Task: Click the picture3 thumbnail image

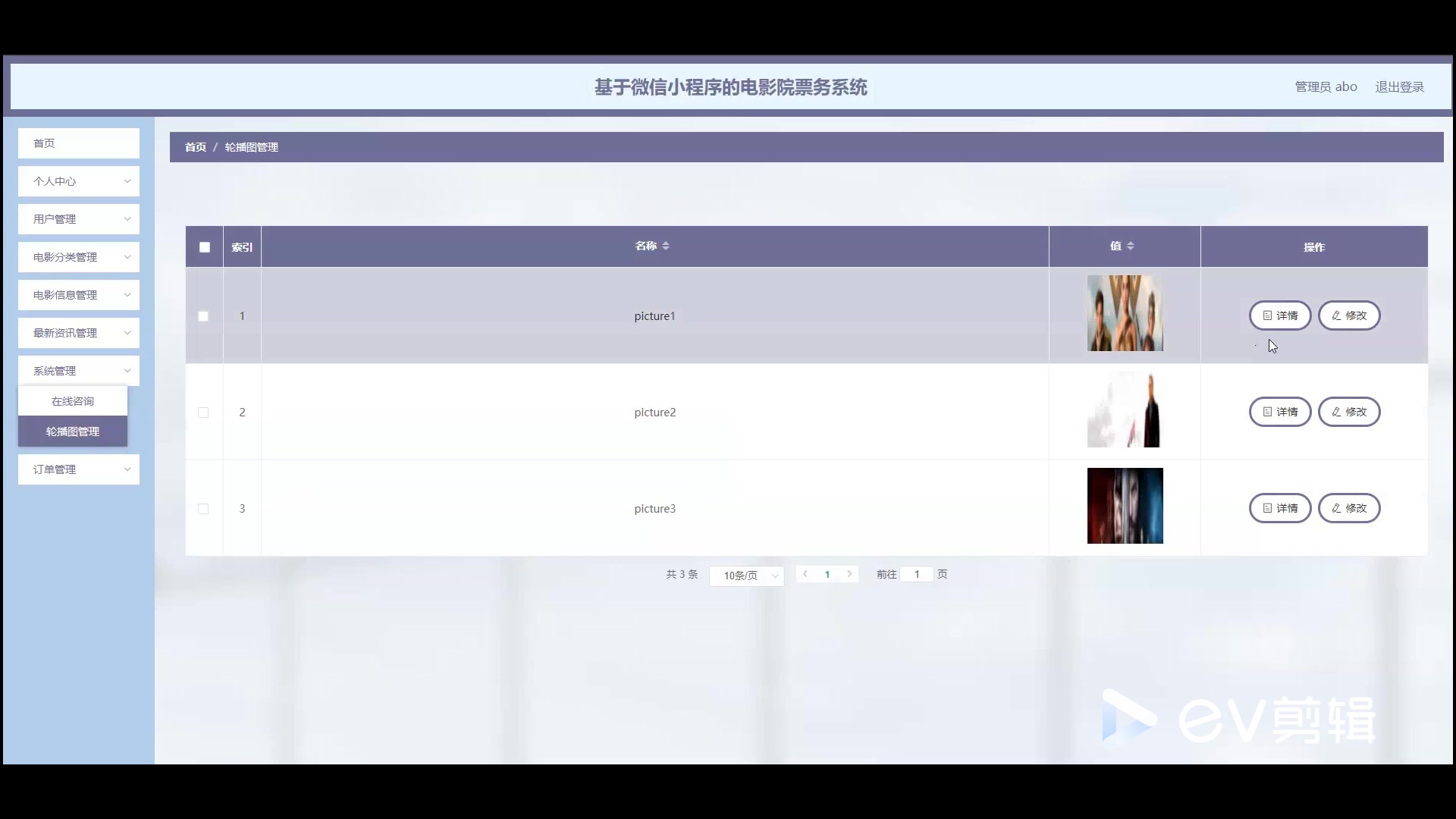Action: point(1125,506)
